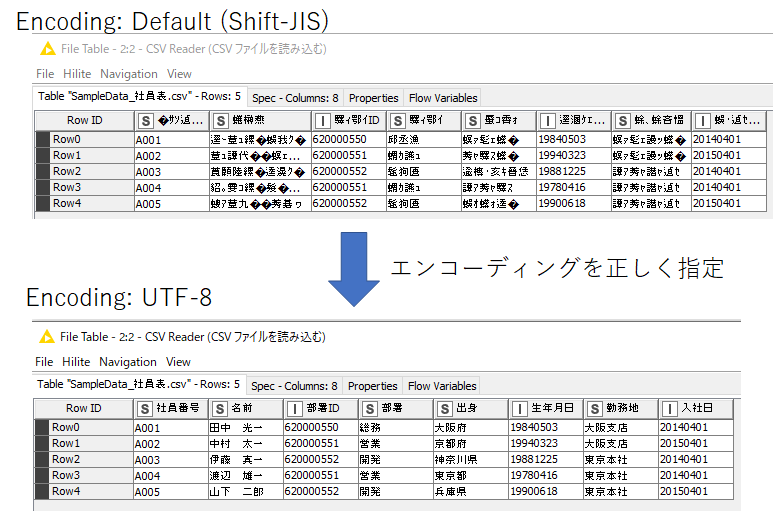Click birthdate cell 19881225 in the lower table
Viewport: 773px width, 511px height.
coord(546,459)
